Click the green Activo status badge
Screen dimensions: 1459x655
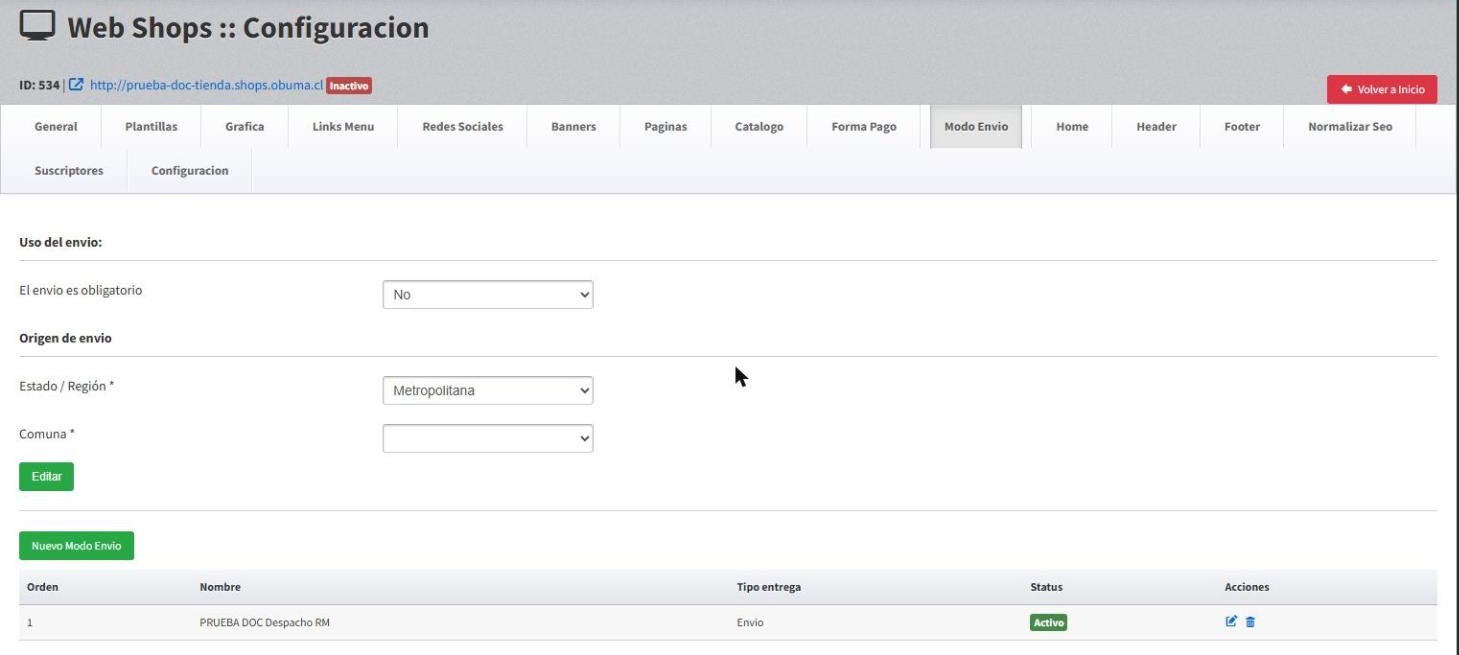[x=1048, y=622]
